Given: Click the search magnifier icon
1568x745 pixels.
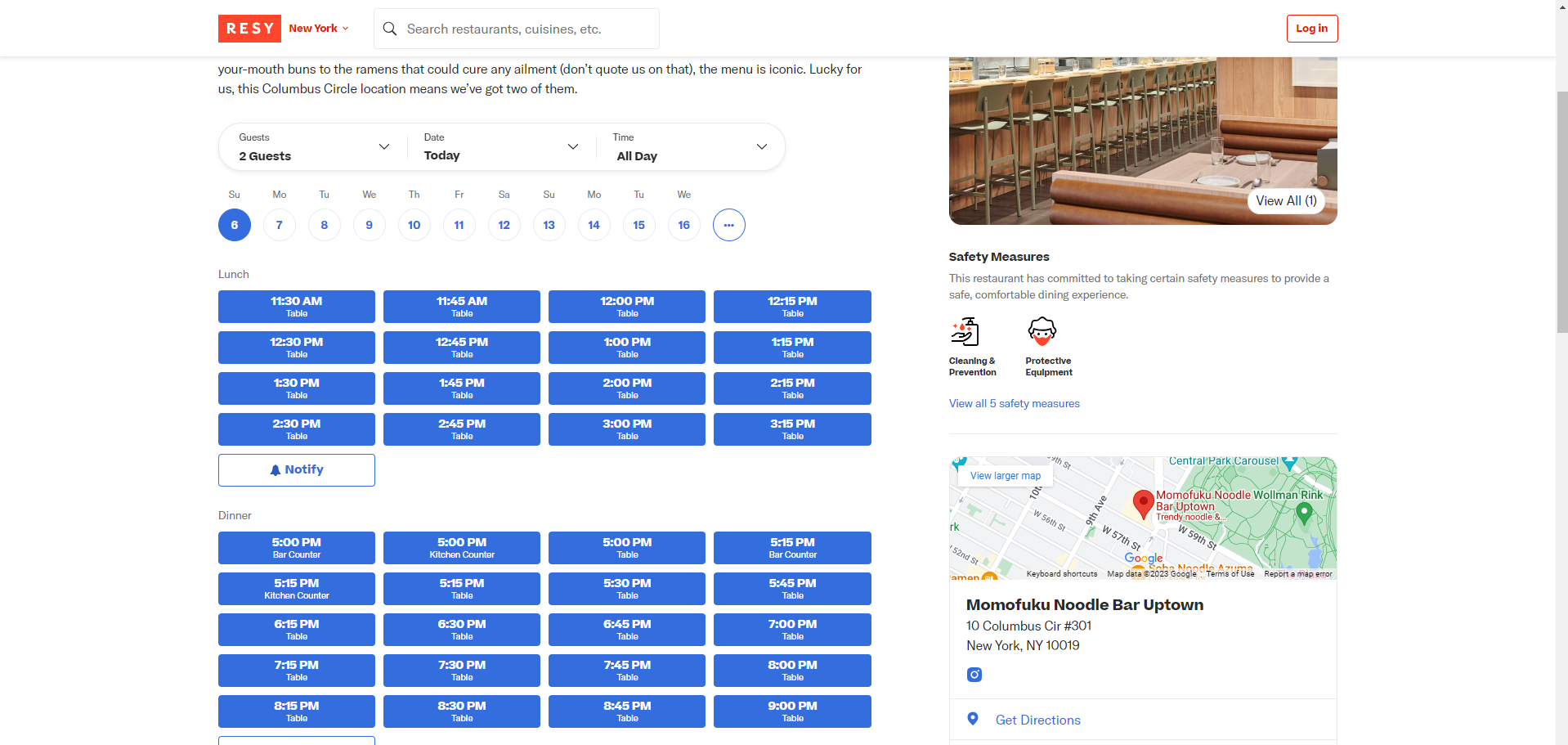Looking at the screenshot, I should point(390,29).
